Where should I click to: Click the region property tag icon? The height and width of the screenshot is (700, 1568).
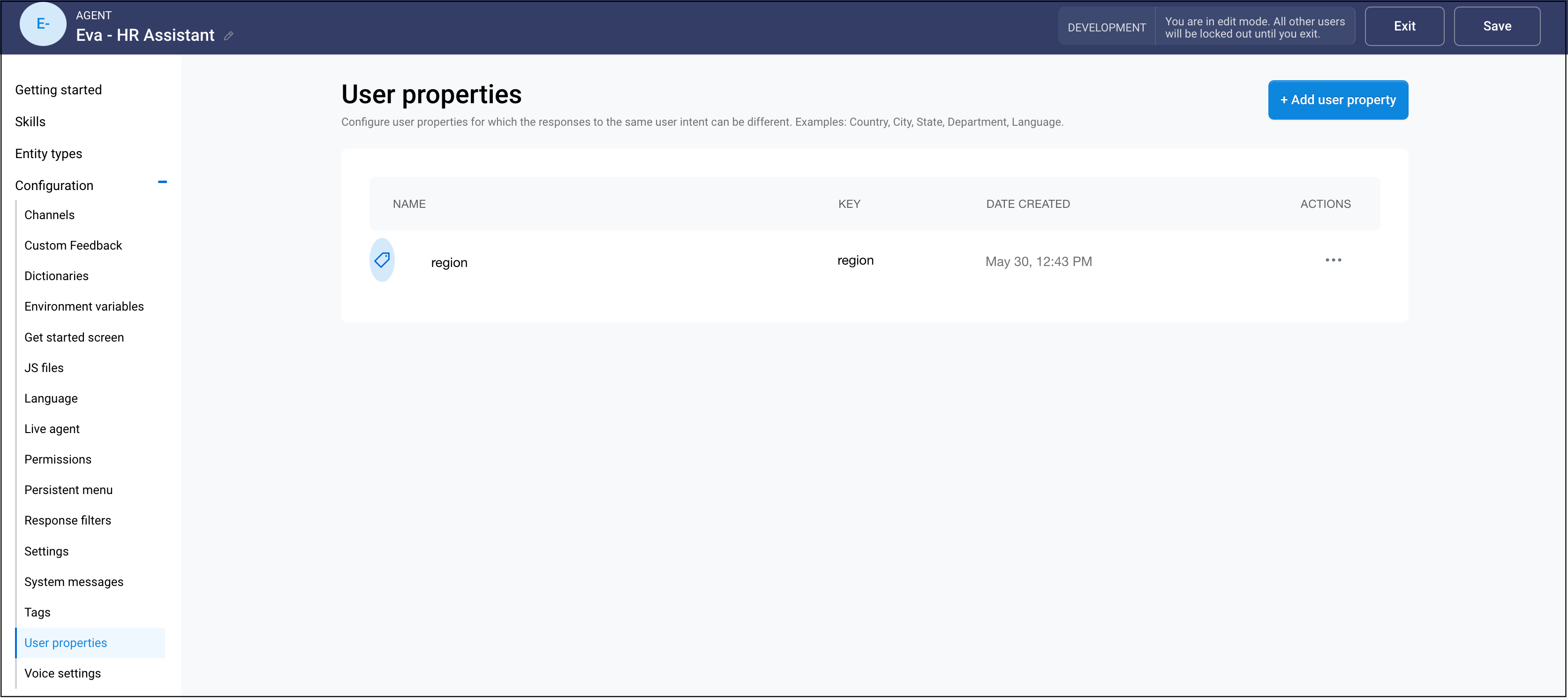(382, 260)
